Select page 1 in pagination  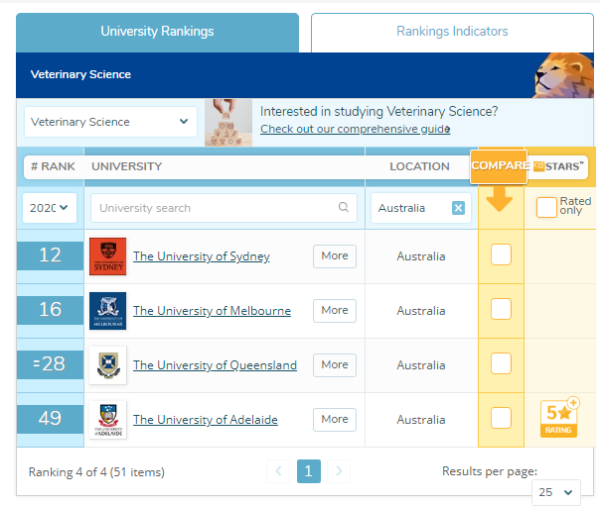pyautogui.click(x=309, y=471)
